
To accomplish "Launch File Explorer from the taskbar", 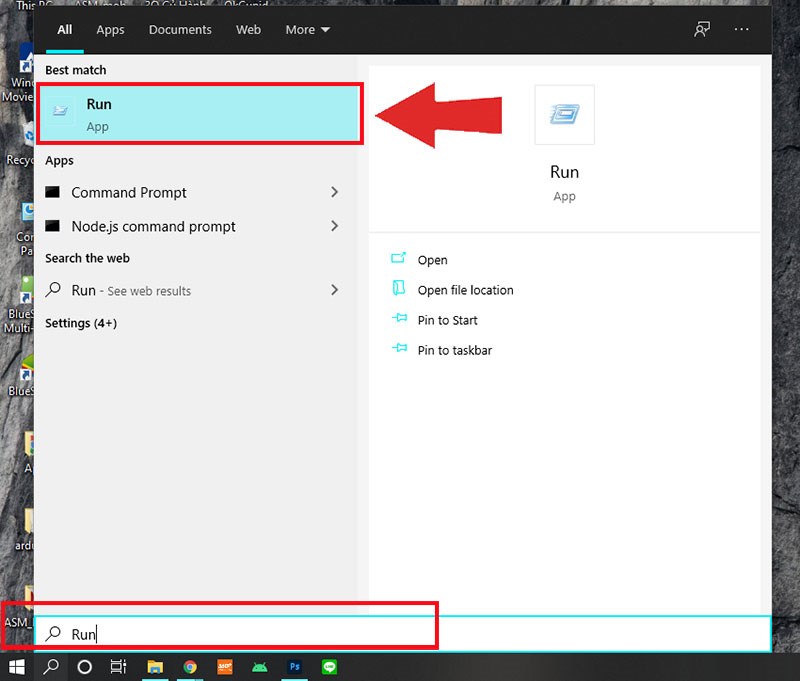I will [155, 667].
